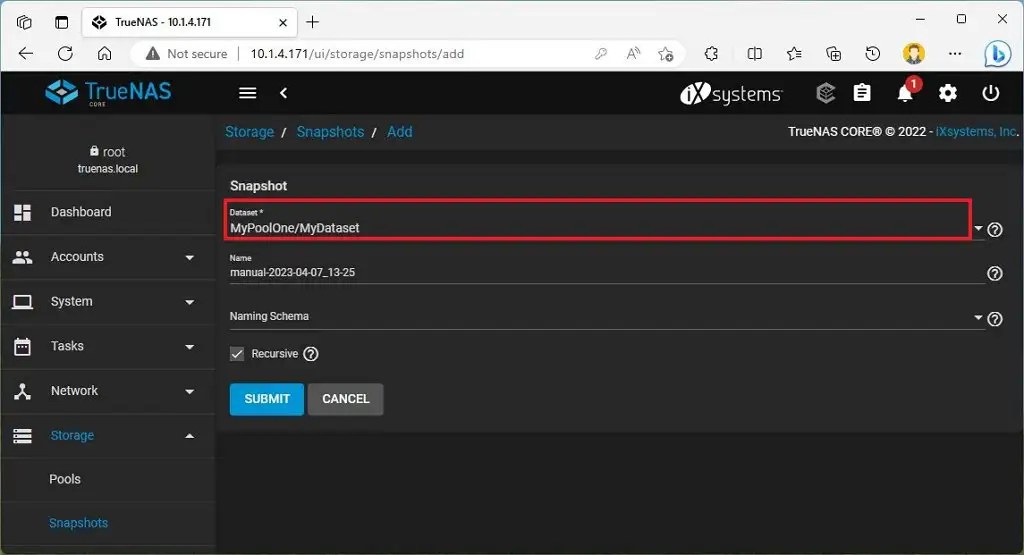Open the Dataset dropdown arrow
1024x555 pixels.
click(x=978, y=229)
